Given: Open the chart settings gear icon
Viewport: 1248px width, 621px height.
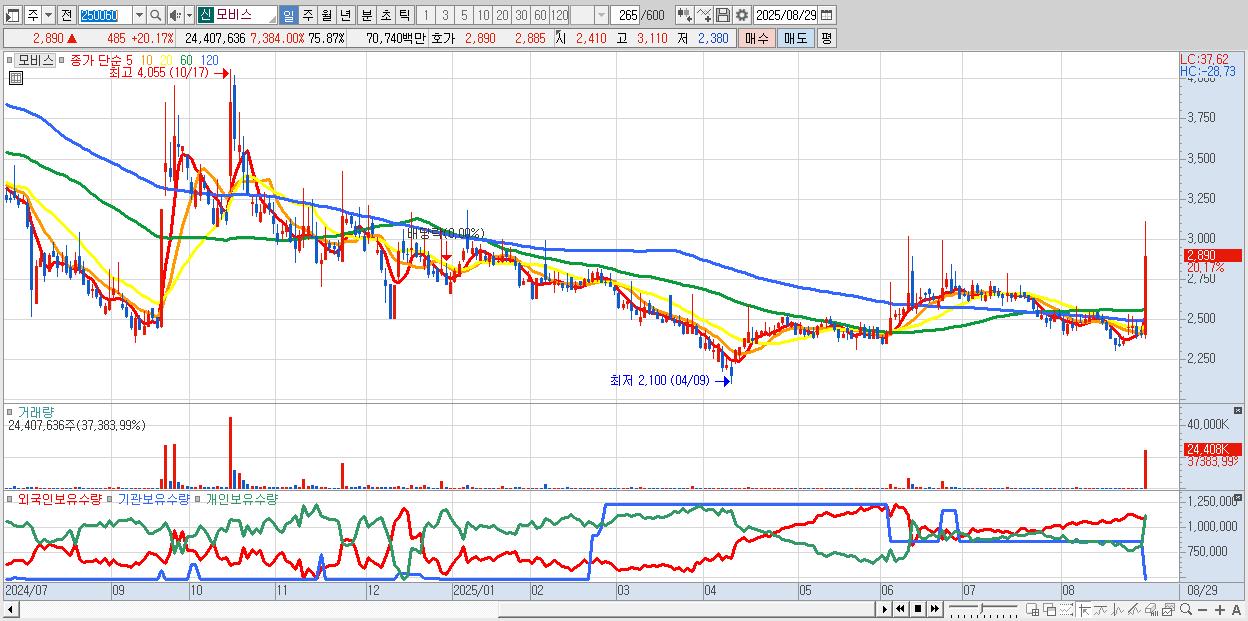Looking at the screenshot, I should pyautogui.click(x=742, y=15).
